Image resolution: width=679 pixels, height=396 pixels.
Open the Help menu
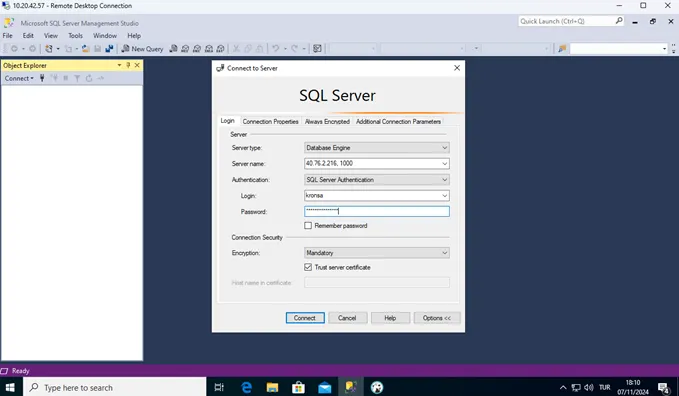pos(134,36)
